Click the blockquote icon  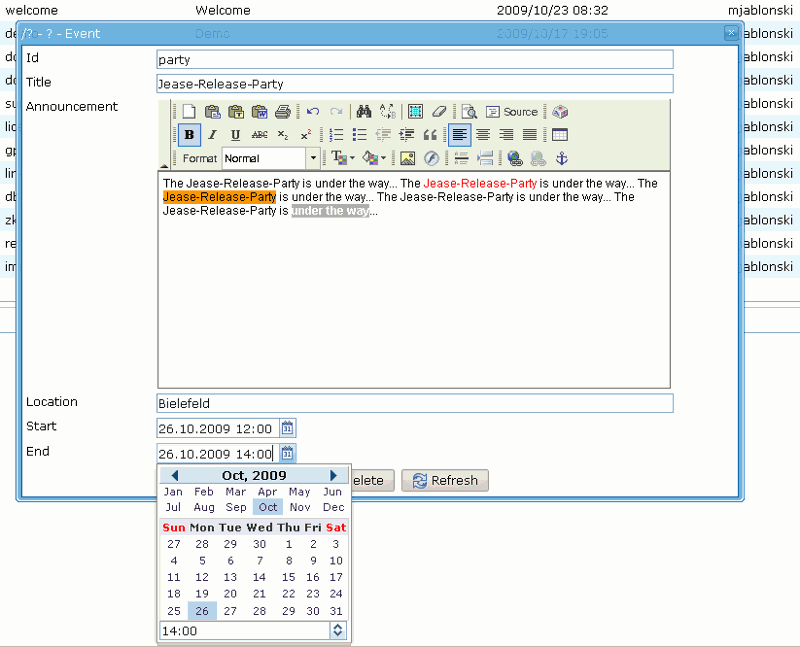431,135
